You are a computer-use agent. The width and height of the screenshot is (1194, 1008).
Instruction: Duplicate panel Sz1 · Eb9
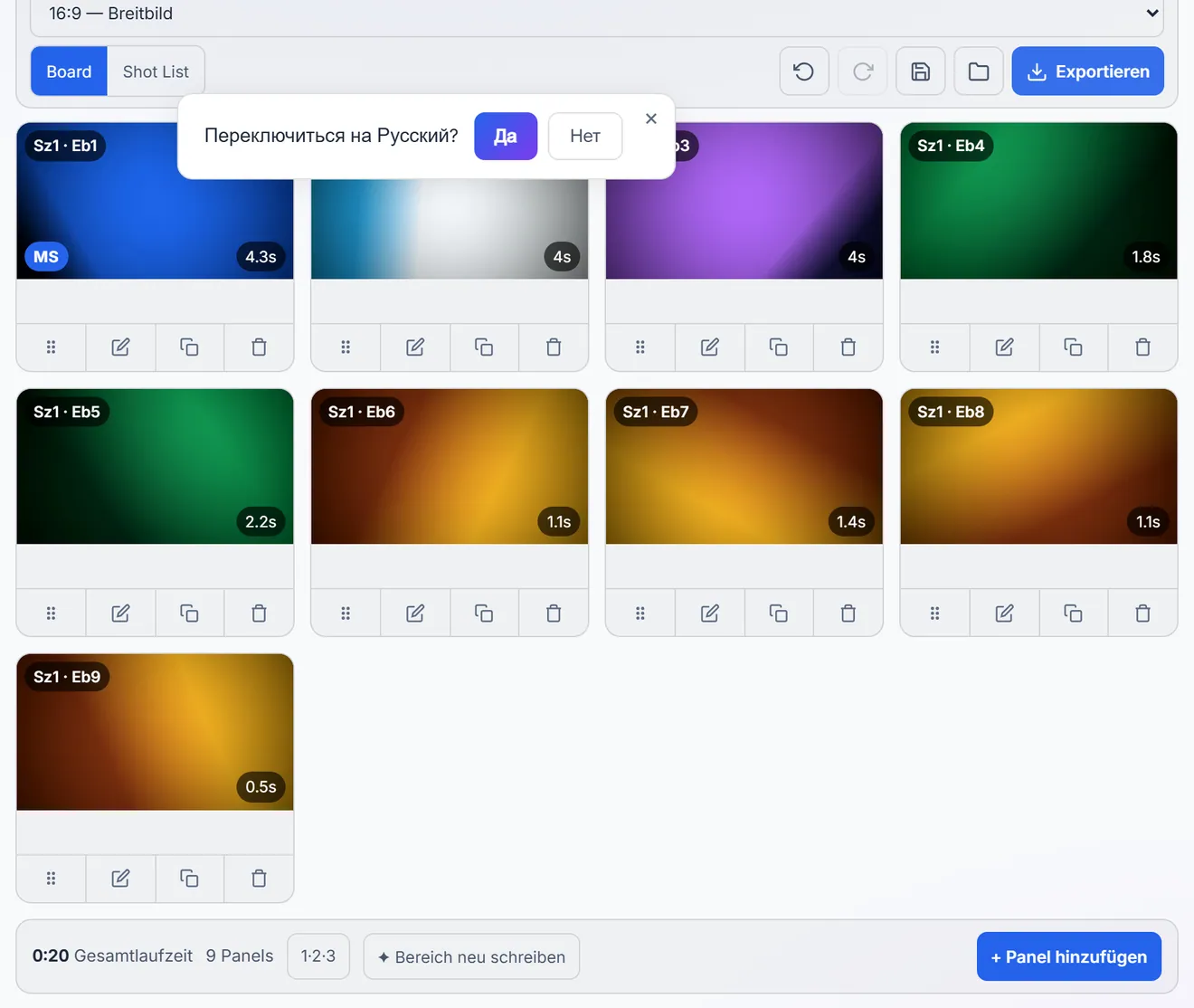click(x=189, y=879)
